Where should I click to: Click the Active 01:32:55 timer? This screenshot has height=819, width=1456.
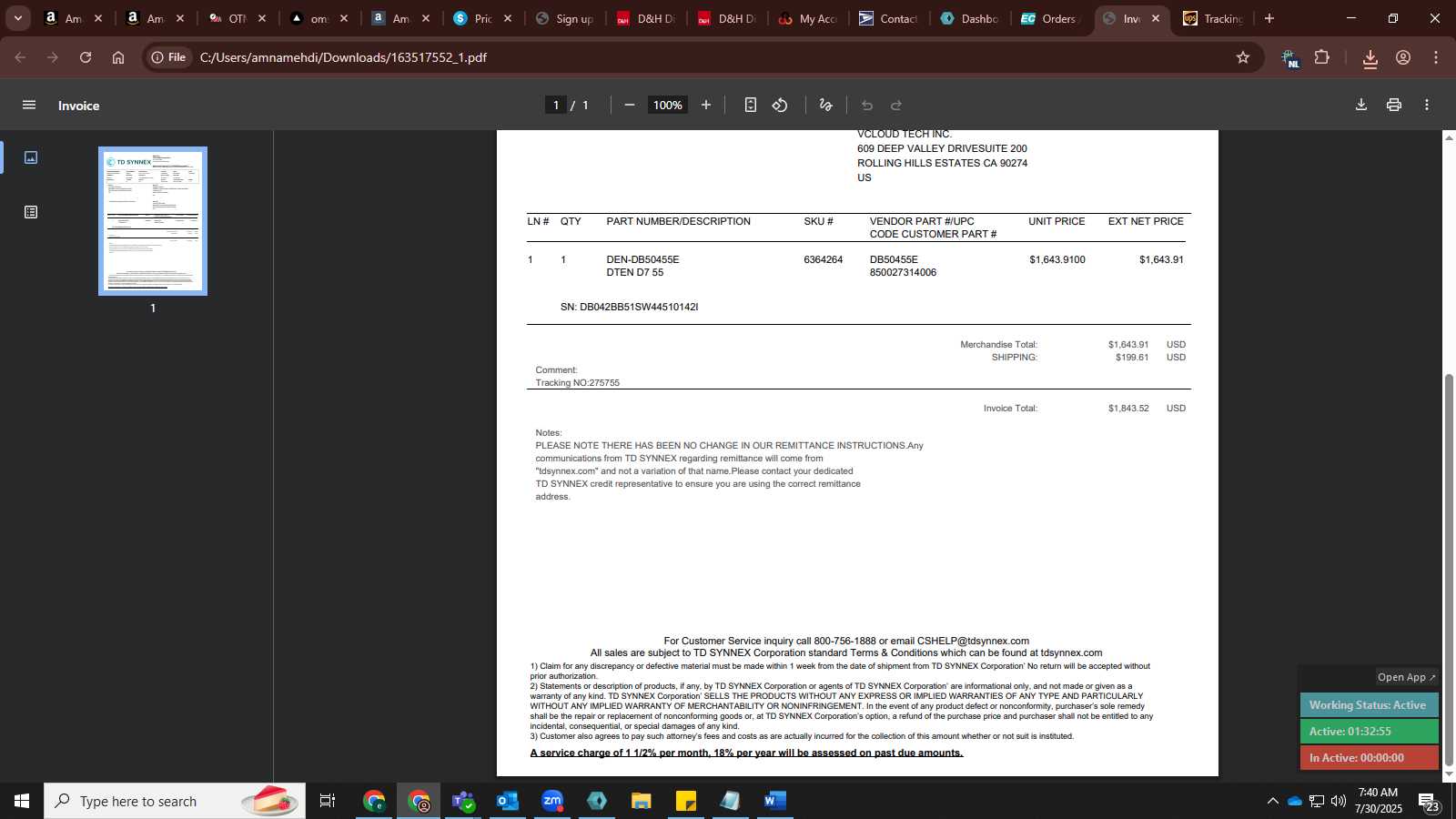[1369, 731]
